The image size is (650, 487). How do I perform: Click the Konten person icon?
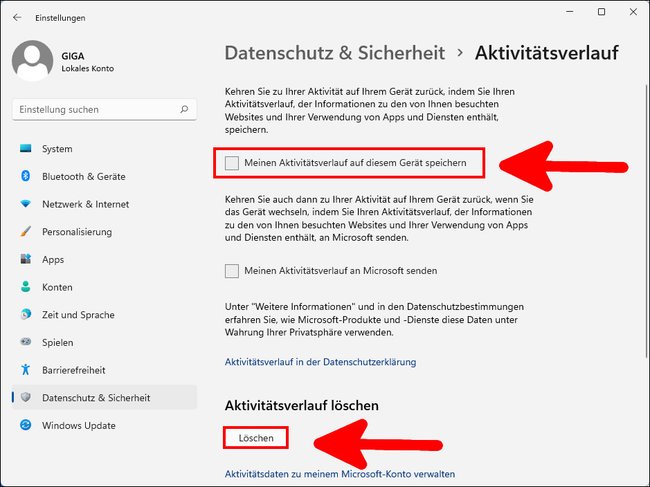point(26,287)
